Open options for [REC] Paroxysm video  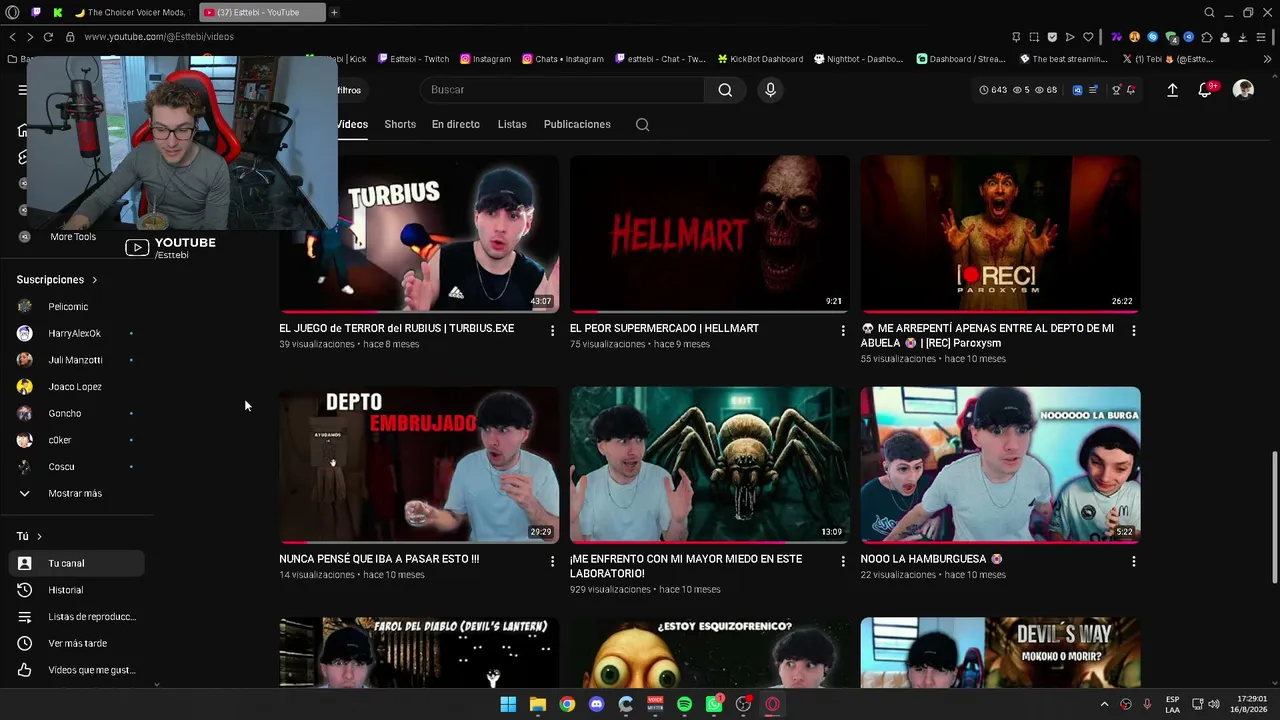pyautogui.click(x=1133, y=330)
